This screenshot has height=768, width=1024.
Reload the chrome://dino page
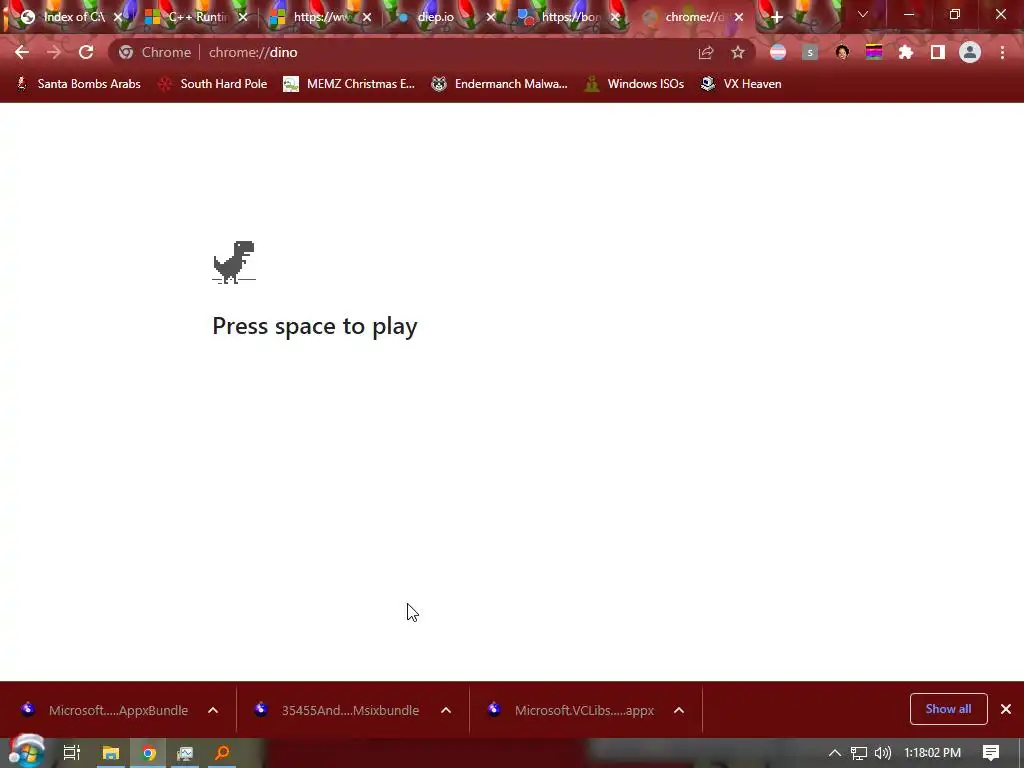(x=86, y=52)
